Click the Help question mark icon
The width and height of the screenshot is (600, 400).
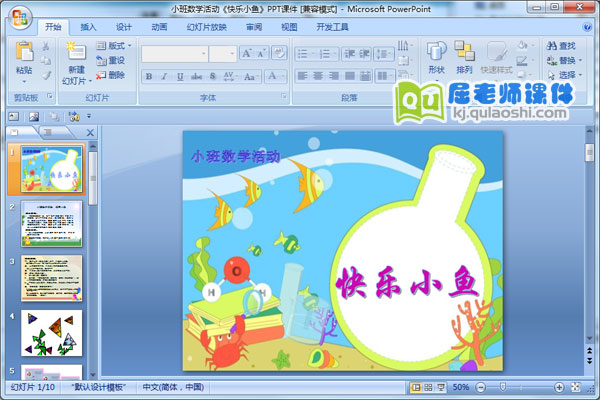point(586,27)
